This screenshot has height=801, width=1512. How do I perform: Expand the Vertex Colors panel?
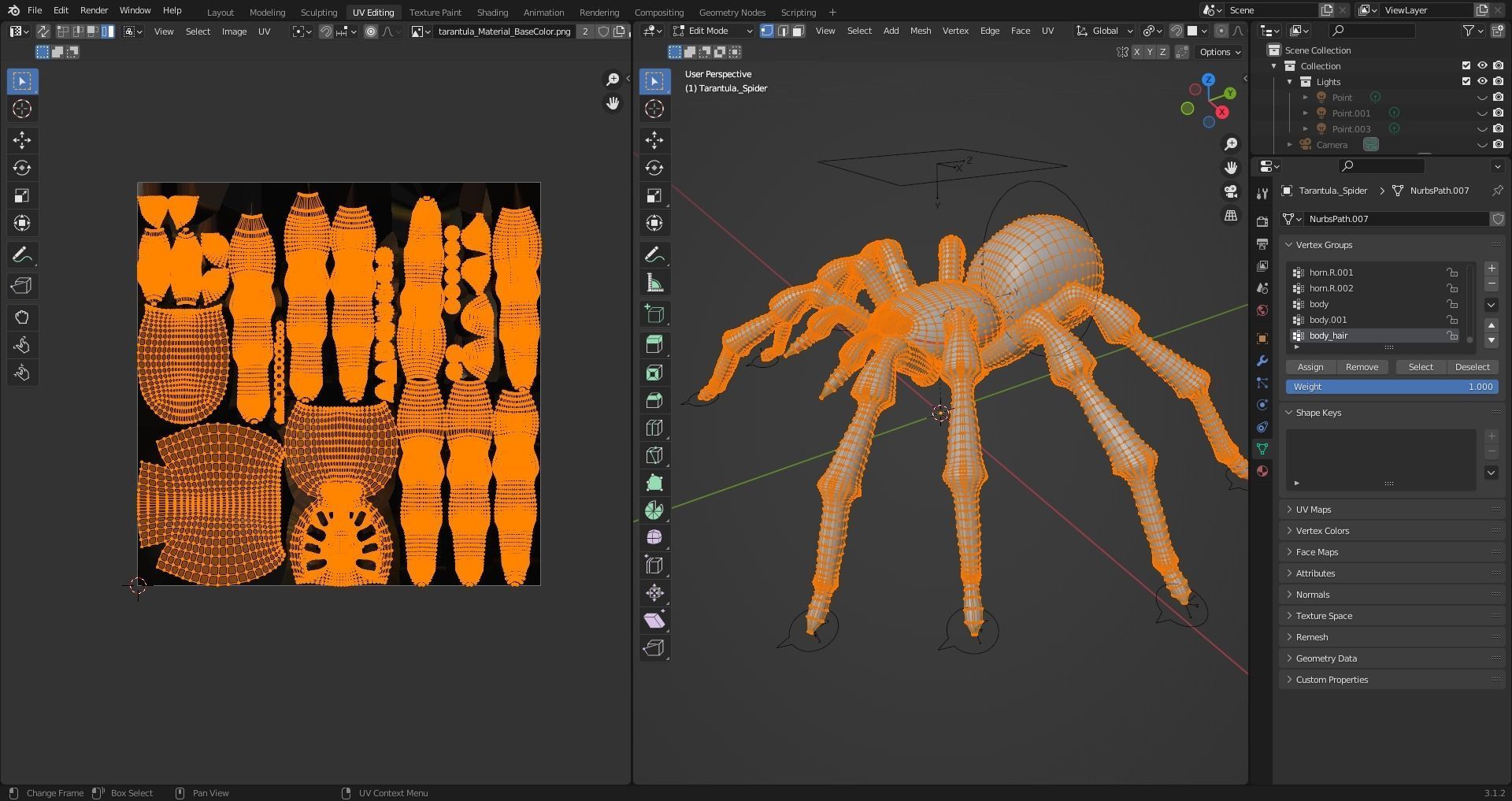point(1392,531)
